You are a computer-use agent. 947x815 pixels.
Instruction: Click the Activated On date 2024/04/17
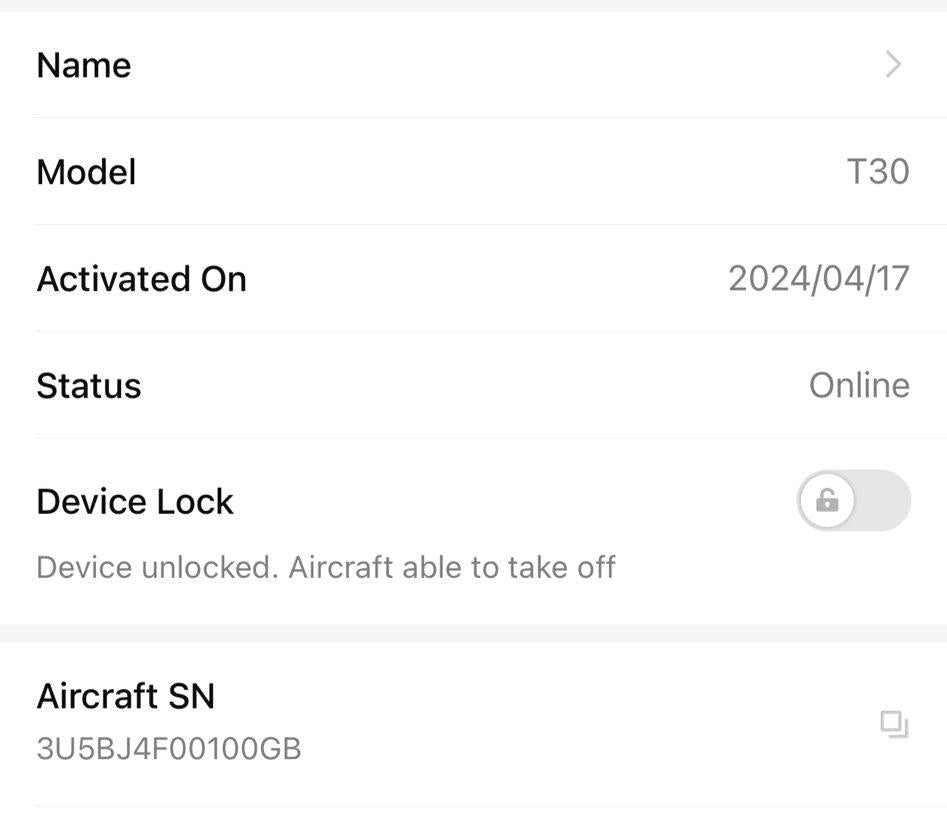(817, 277)
